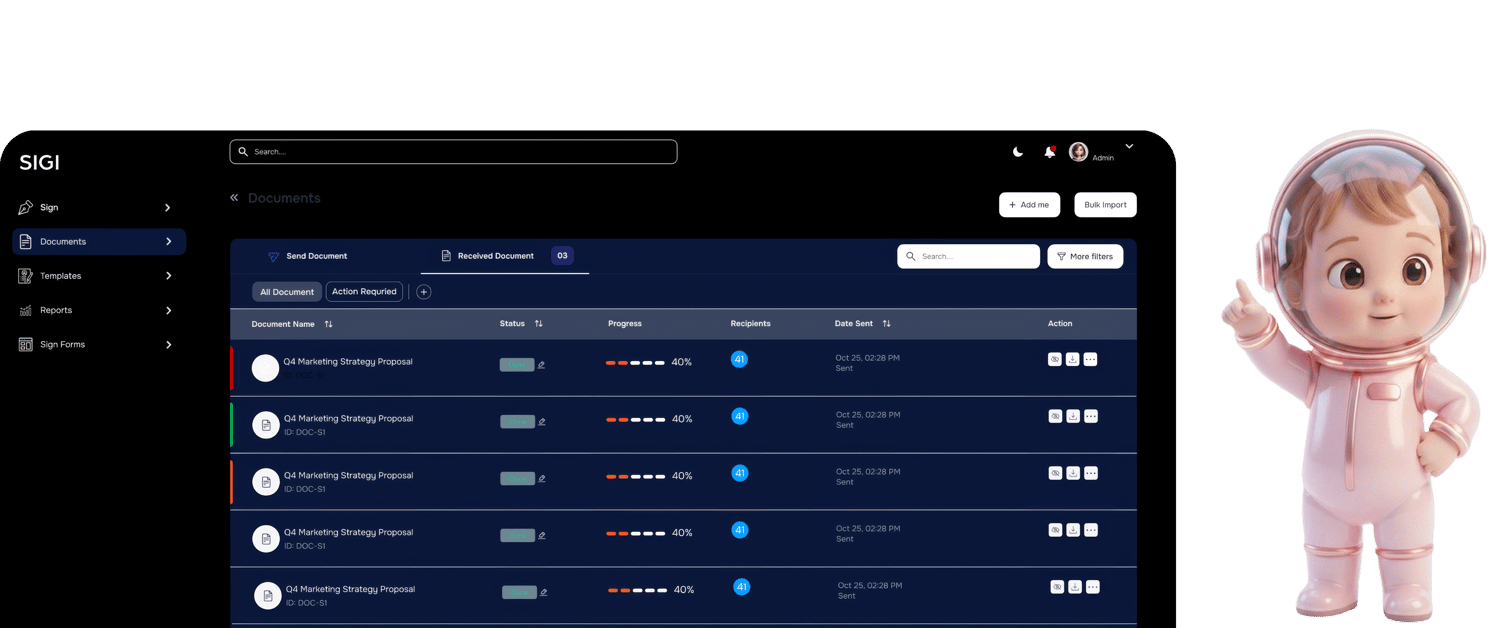This screenshot has height=628, width=1500.
Task: Click the Bulk Import button
Action: tap(1105, 204)
